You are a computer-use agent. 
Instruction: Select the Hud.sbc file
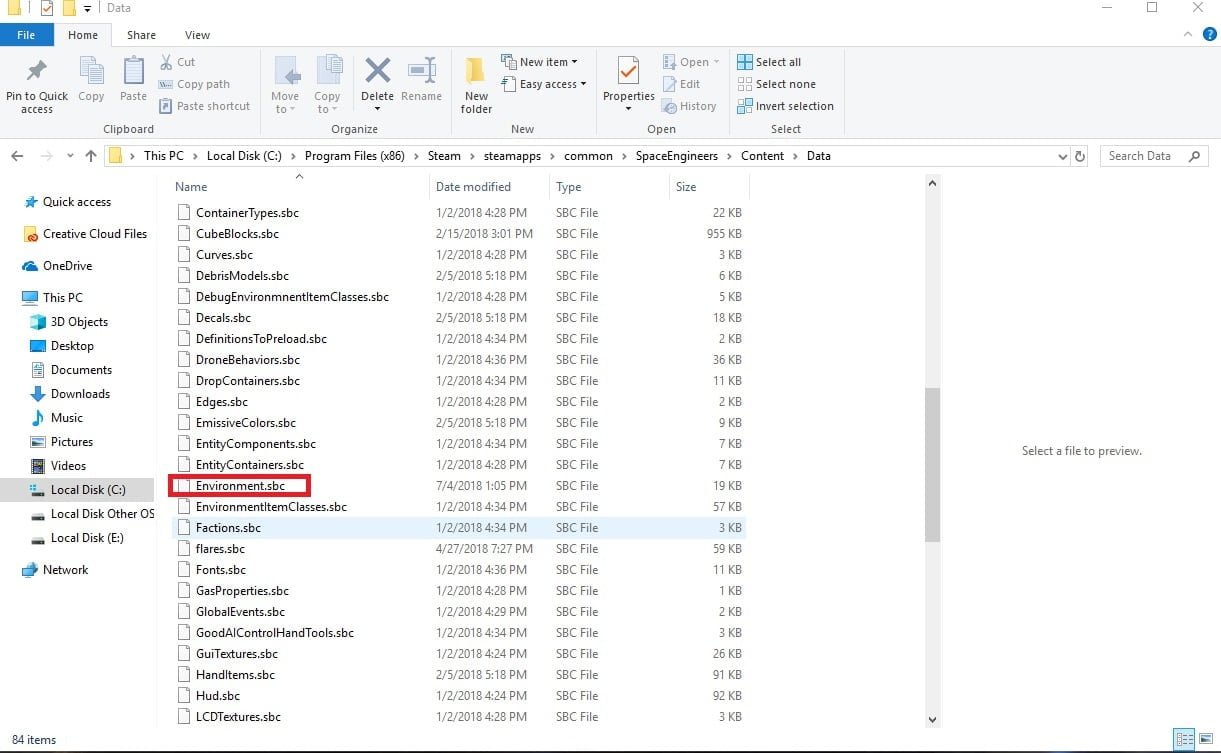pos(218,696)
